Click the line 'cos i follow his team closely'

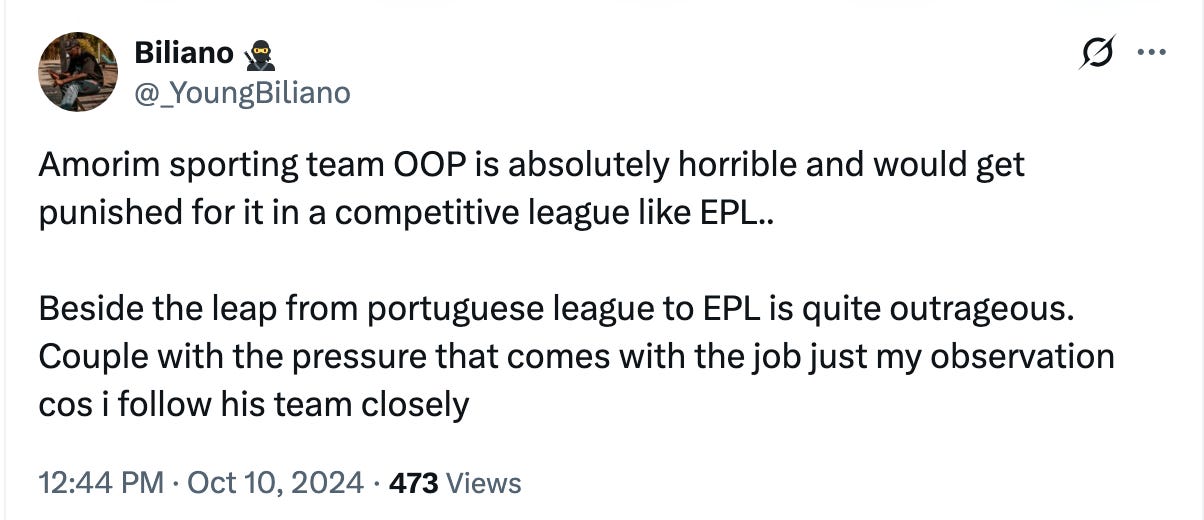(254, 405)
